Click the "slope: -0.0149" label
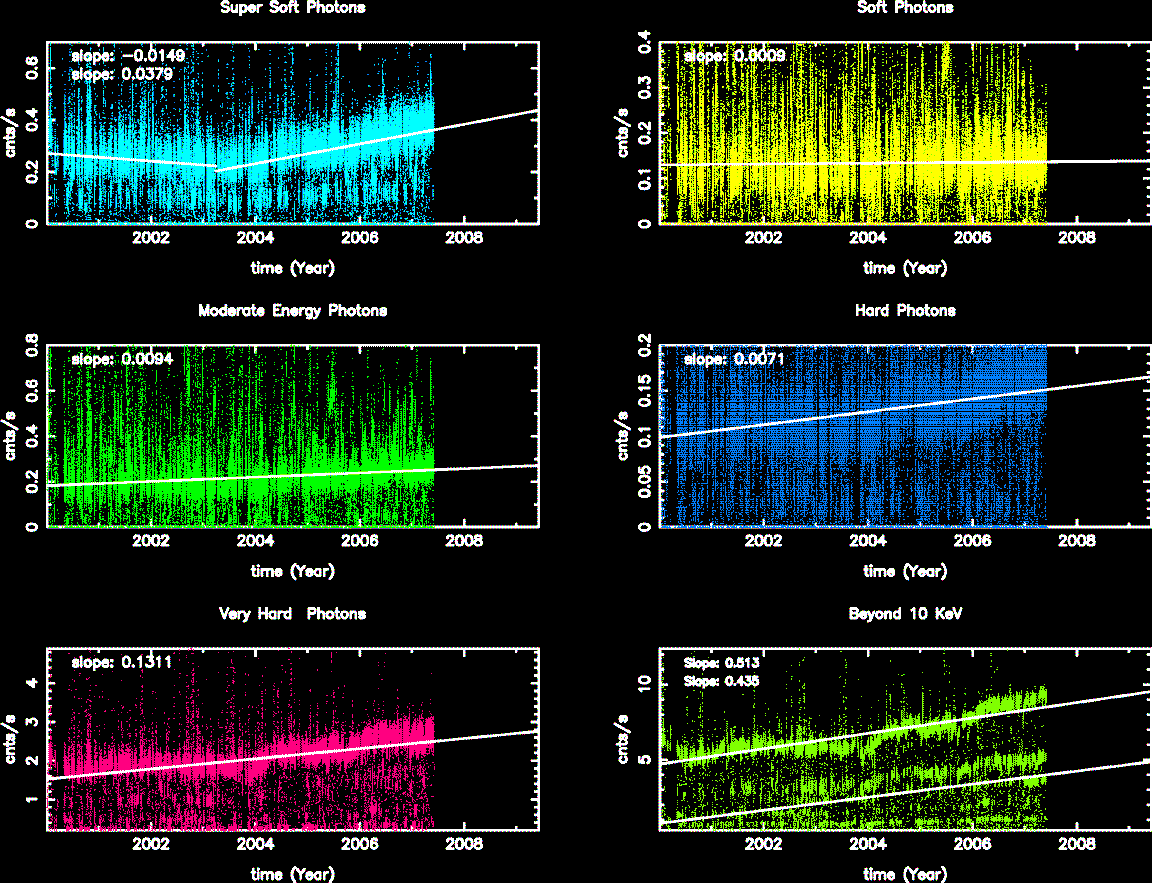The width and height of the screenshot is (1152, 883). pyautogui.click(x=127, y=56)
